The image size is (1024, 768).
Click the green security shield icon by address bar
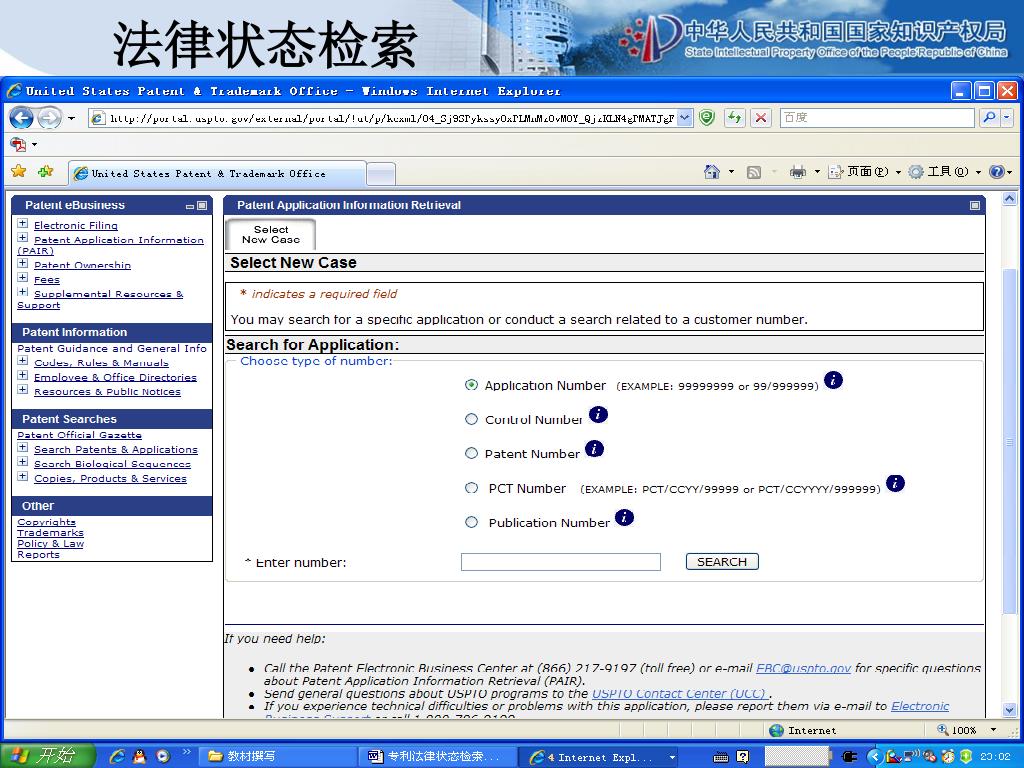(x=707, y=118)
